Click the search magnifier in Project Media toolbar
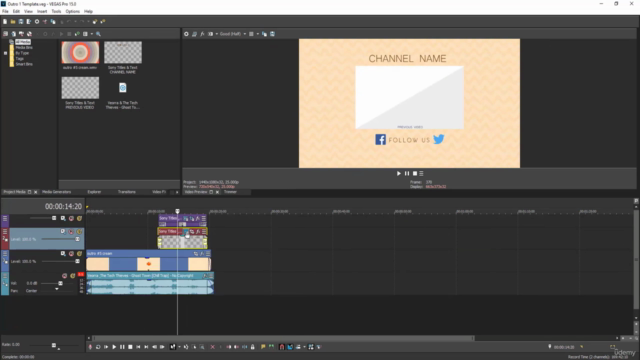This screenshot has width=640, height=360. coord(98,34)
